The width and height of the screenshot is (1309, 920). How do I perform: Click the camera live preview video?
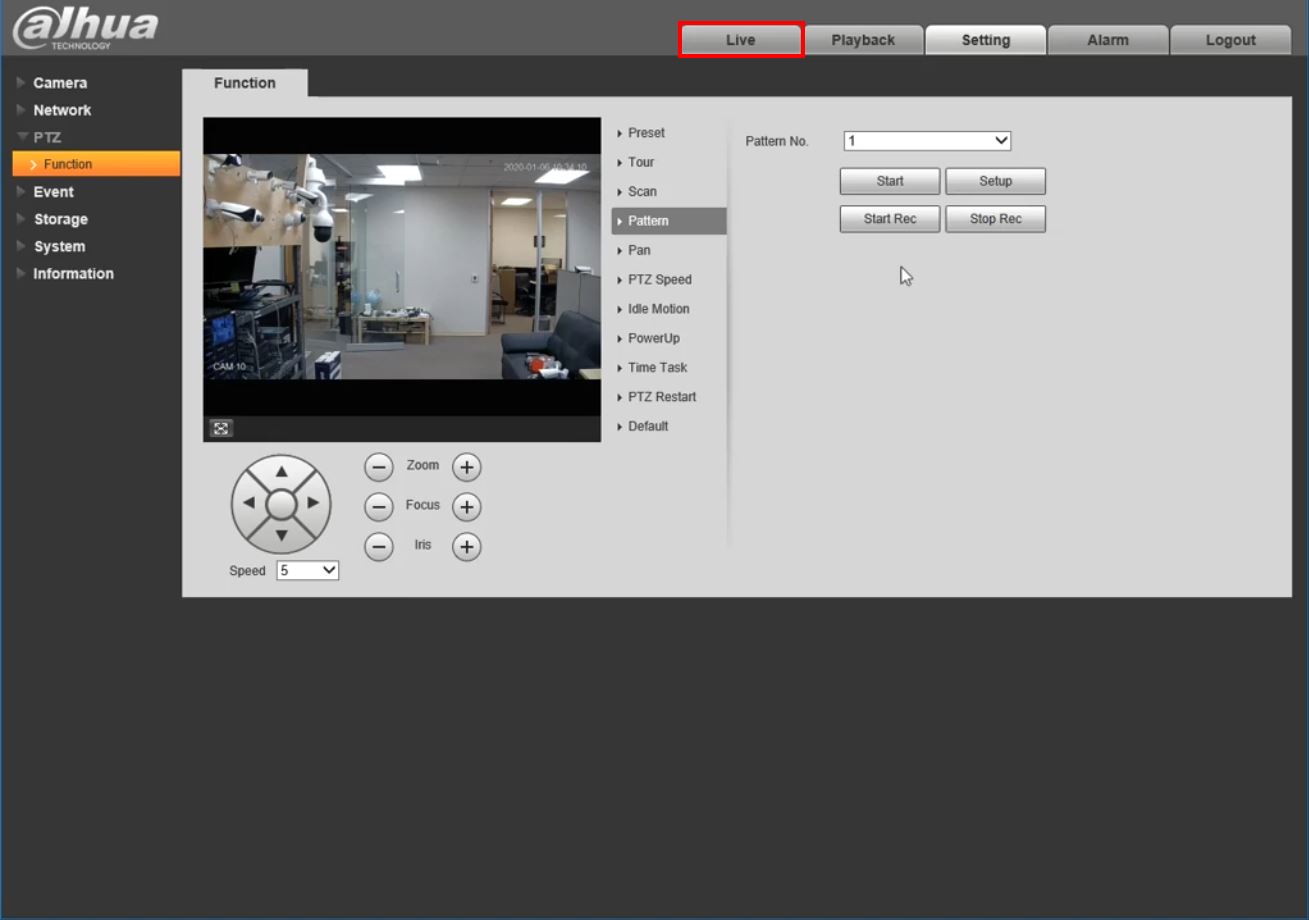402,267
